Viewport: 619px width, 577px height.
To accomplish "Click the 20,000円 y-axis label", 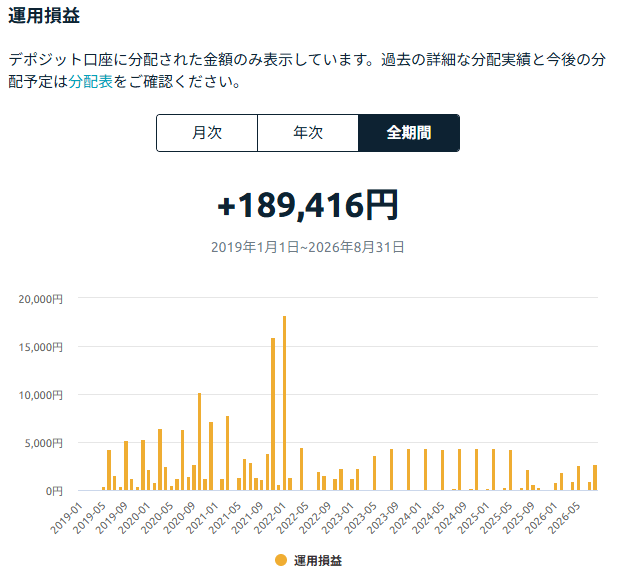I will [x=40, y=299].
